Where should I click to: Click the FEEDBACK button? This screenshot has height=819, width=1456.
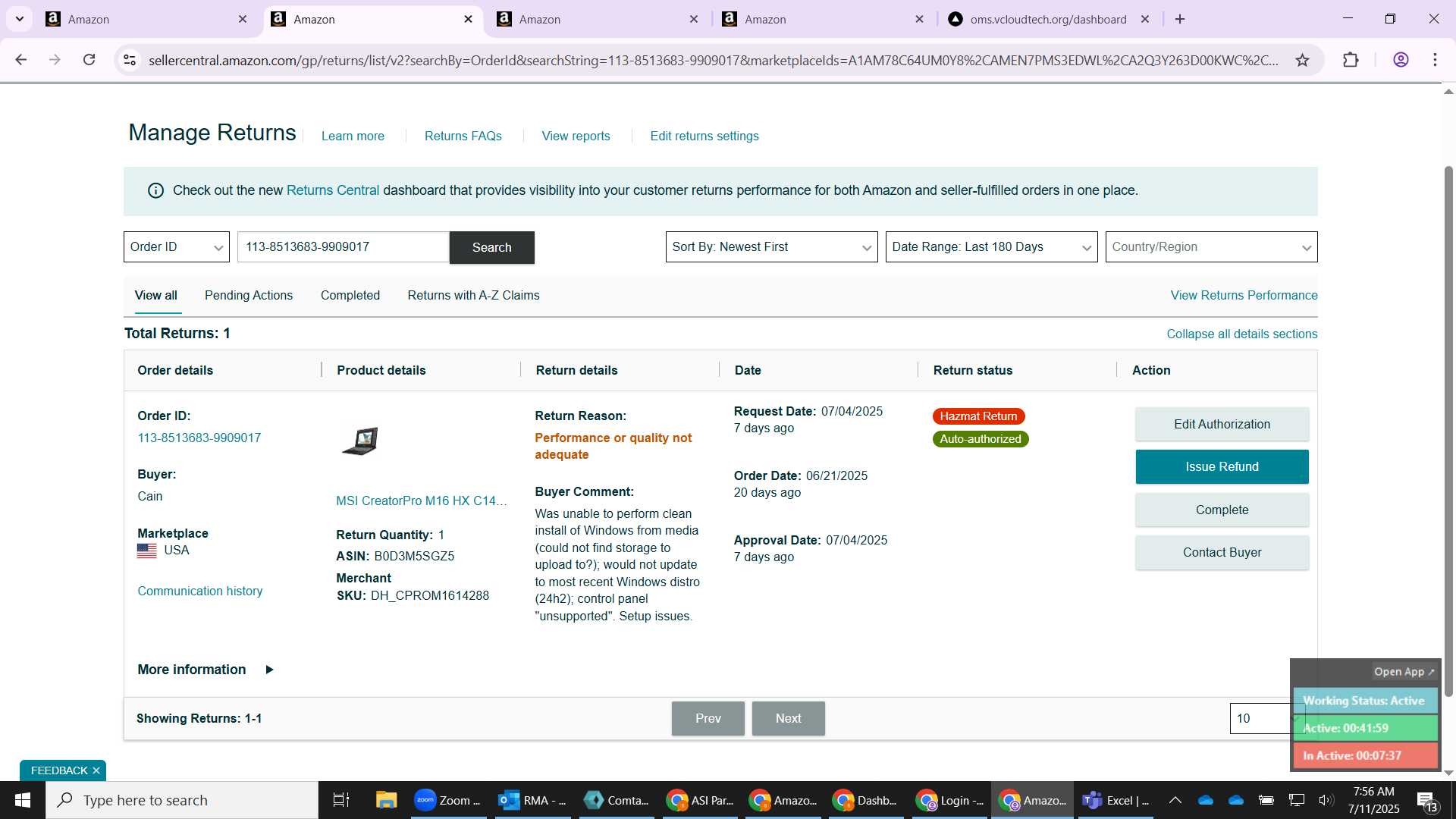(x=59, y=770)
